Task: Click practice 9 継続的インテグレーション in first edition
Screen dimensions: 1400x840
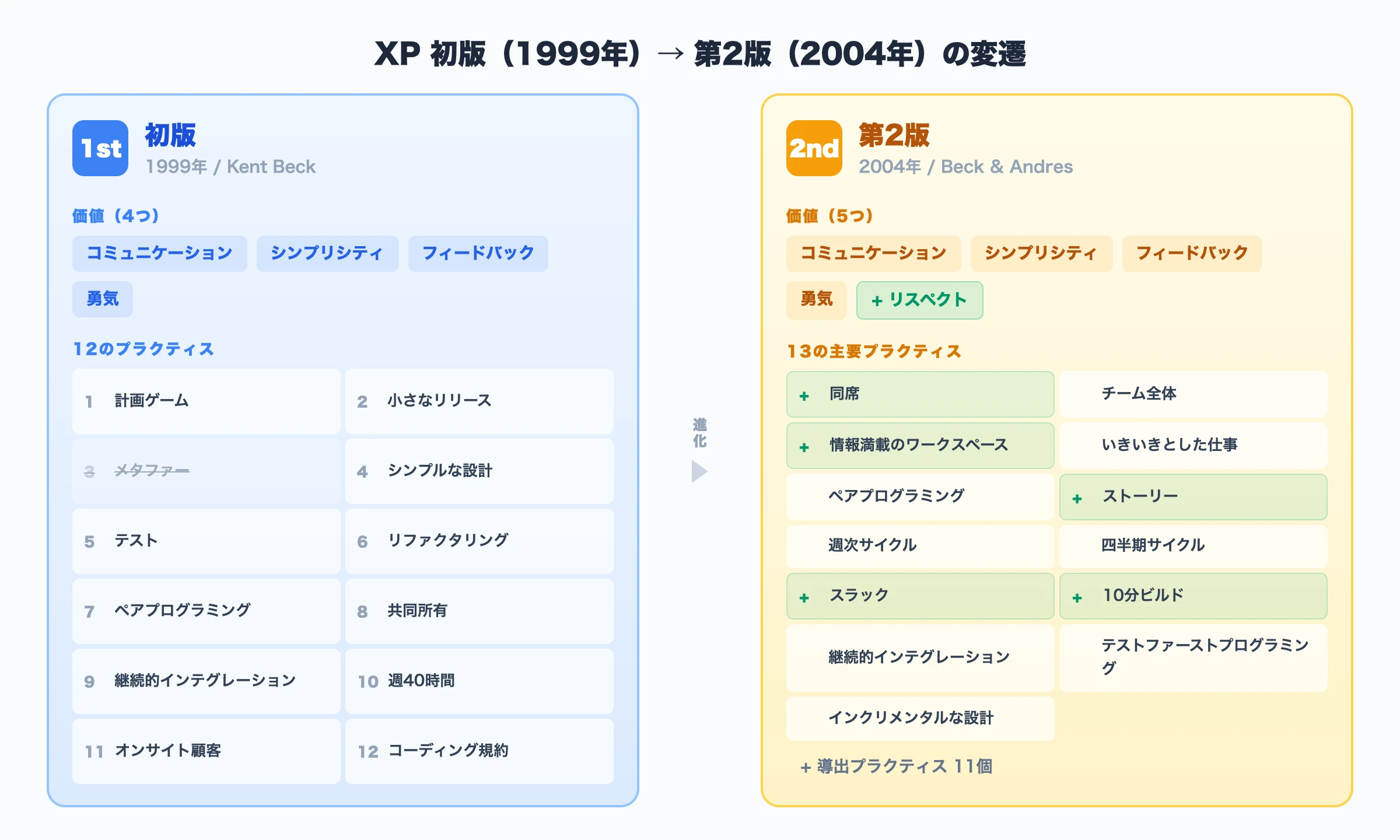Action: [x=206, y=681]
